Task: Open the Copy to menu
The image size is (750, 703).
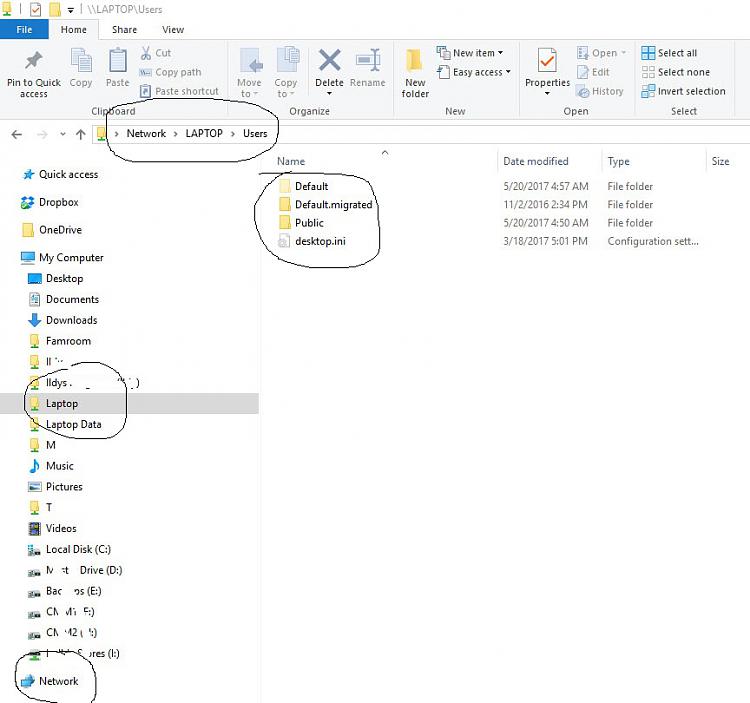Action: coord(286,73)
